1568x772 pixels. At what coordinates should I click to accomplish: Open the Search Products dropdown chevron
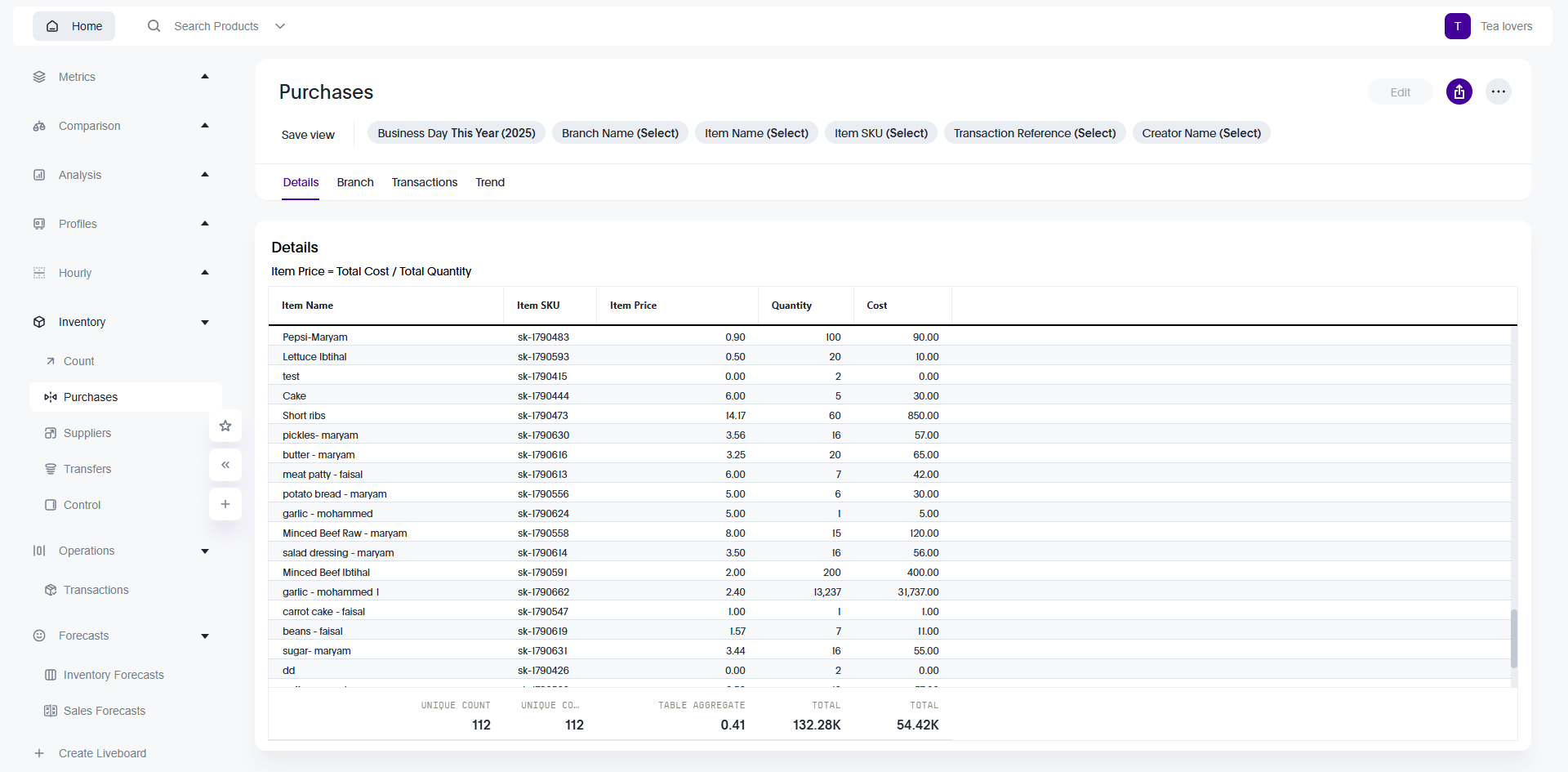(x=280, y=26)
